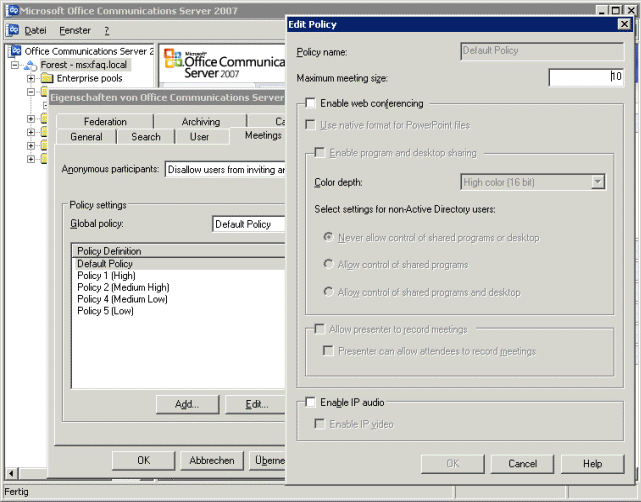The height and width of the screenshot is (502, 641).
Task: Select Policy 4 (Medium Low) in the list
Action: click(x=122, y=299)
